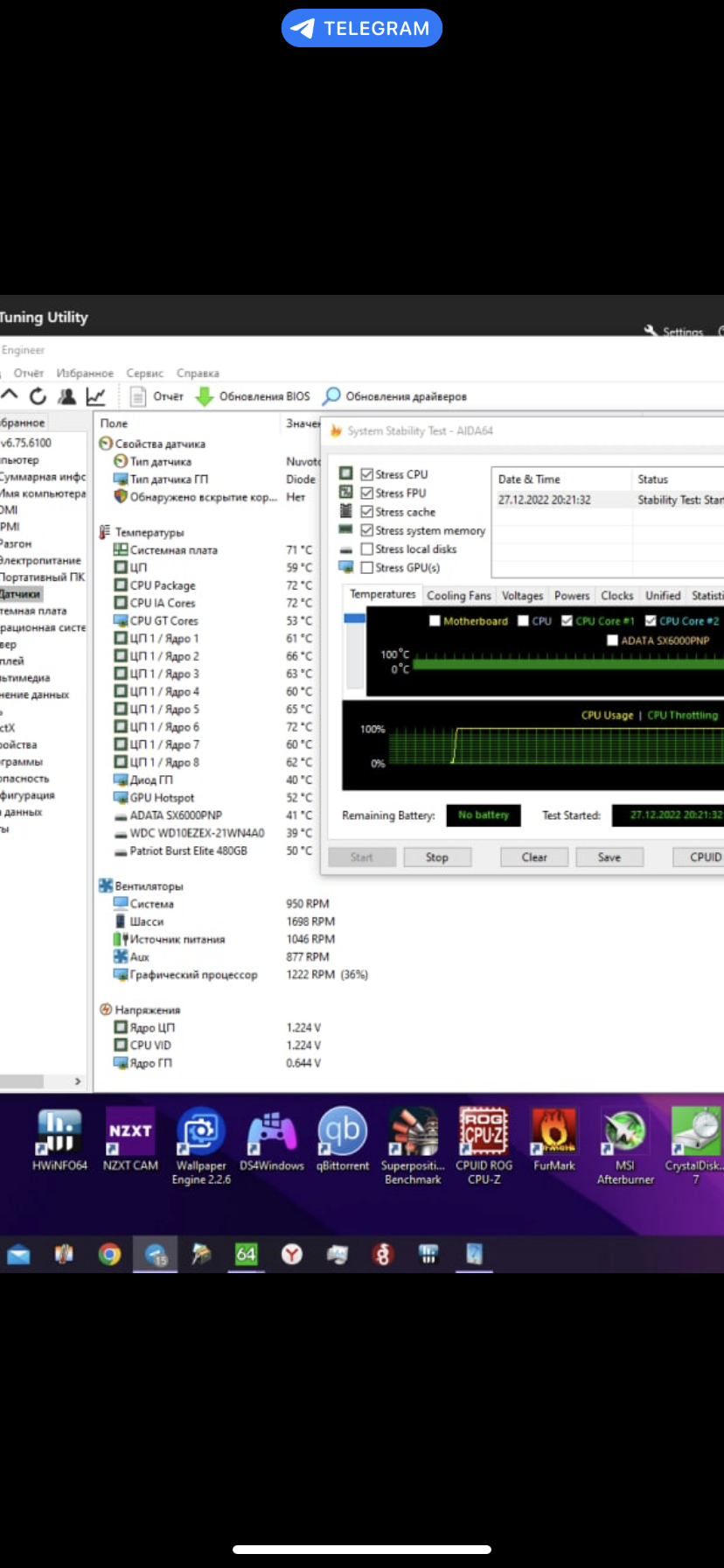Select the Temperatures tab
The height and width of the screenshot is (1568, 724).
(x=383, y=594)
